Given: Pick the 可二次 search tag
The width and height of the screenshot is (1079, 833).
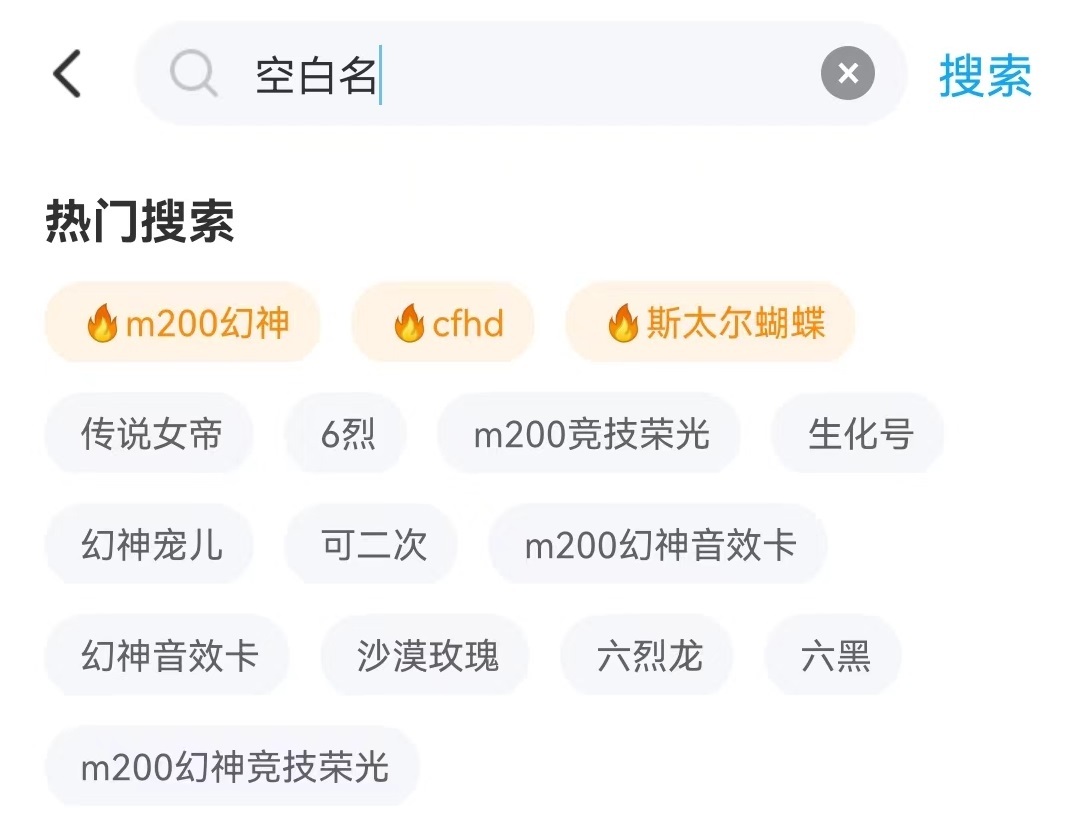Looking at the screenshot, I should [x=371, y=546].
